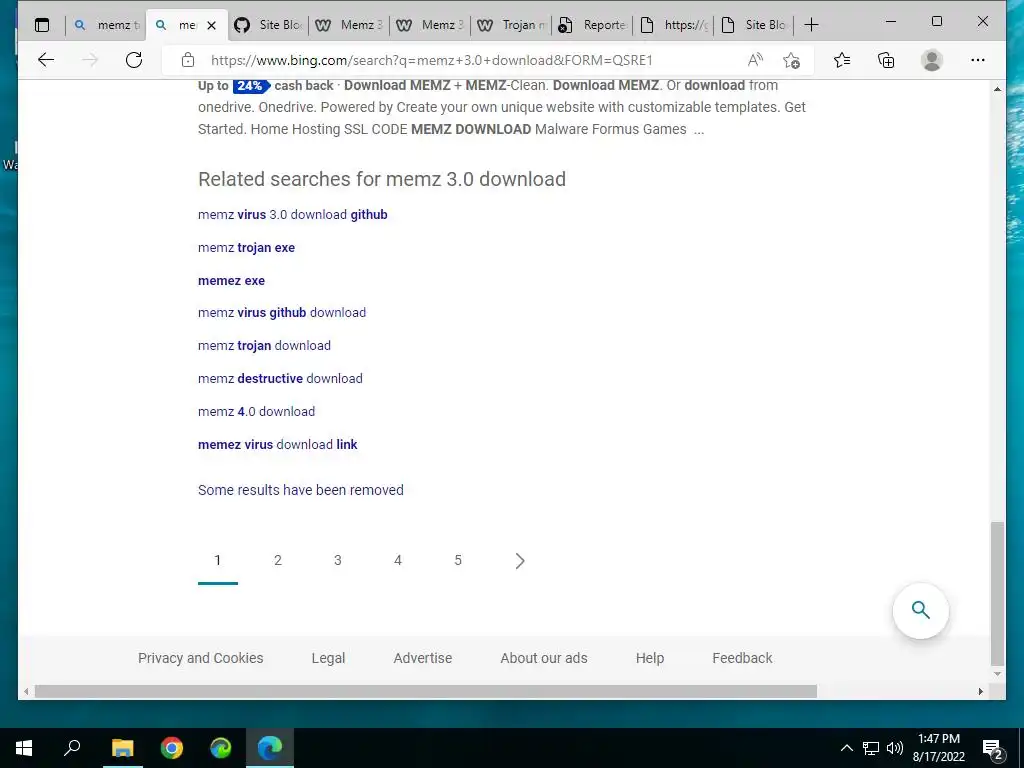Go to results page 2

tap(278, 560)
